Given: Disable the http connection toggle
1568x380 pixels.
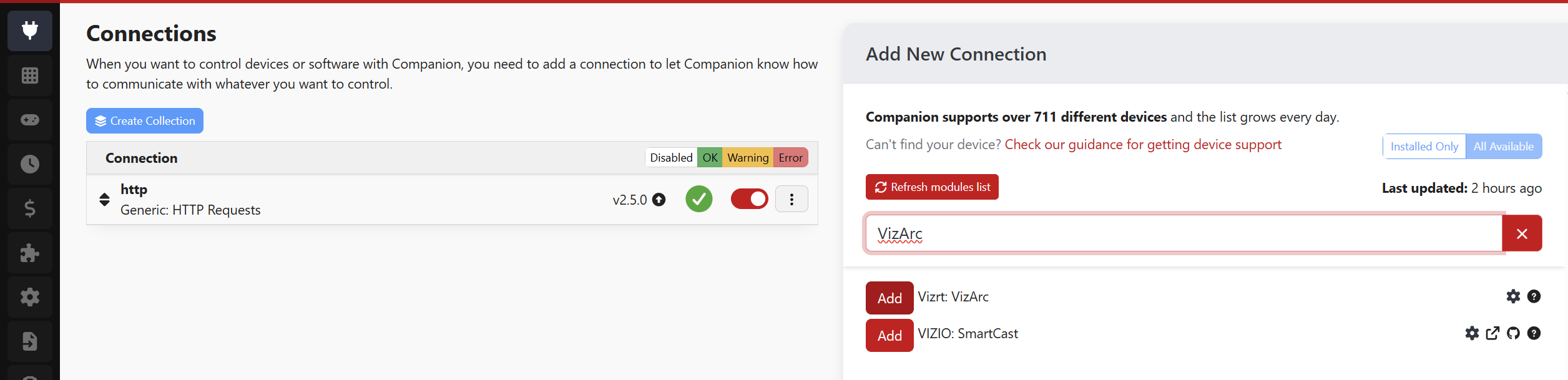Looking at the screenshot, I should coord(749,199).
